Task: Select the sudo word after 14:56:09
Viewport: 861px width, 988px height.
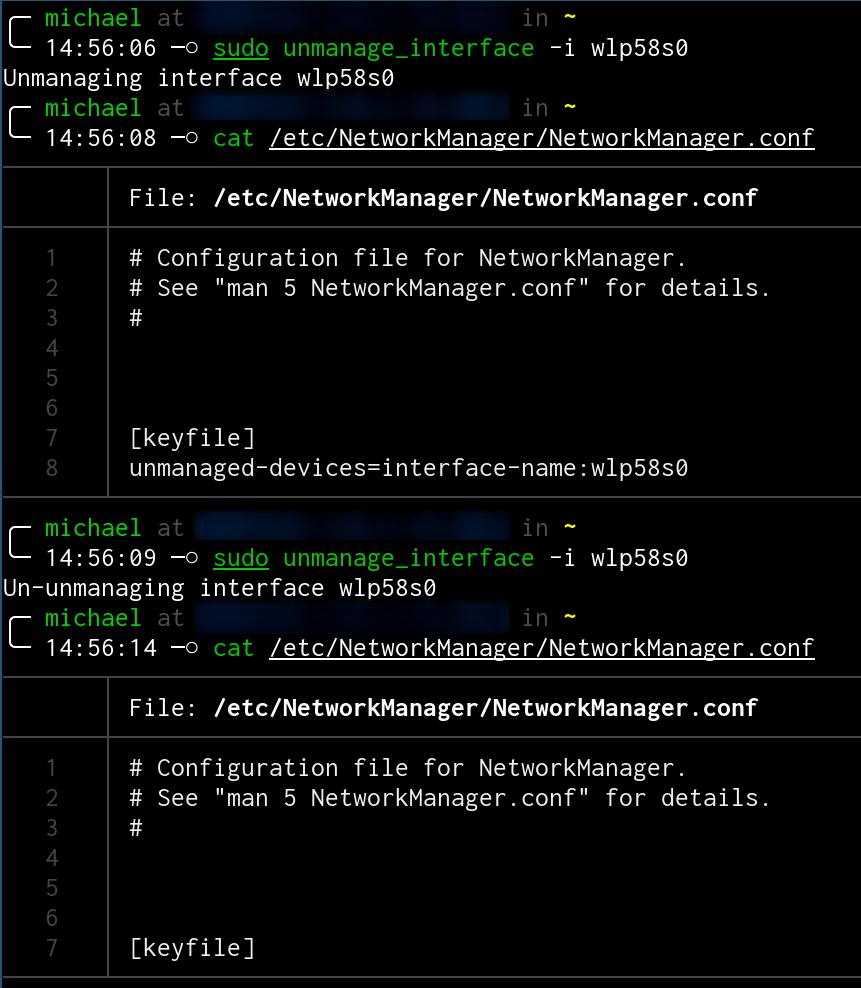Action: tap(241, 558)
